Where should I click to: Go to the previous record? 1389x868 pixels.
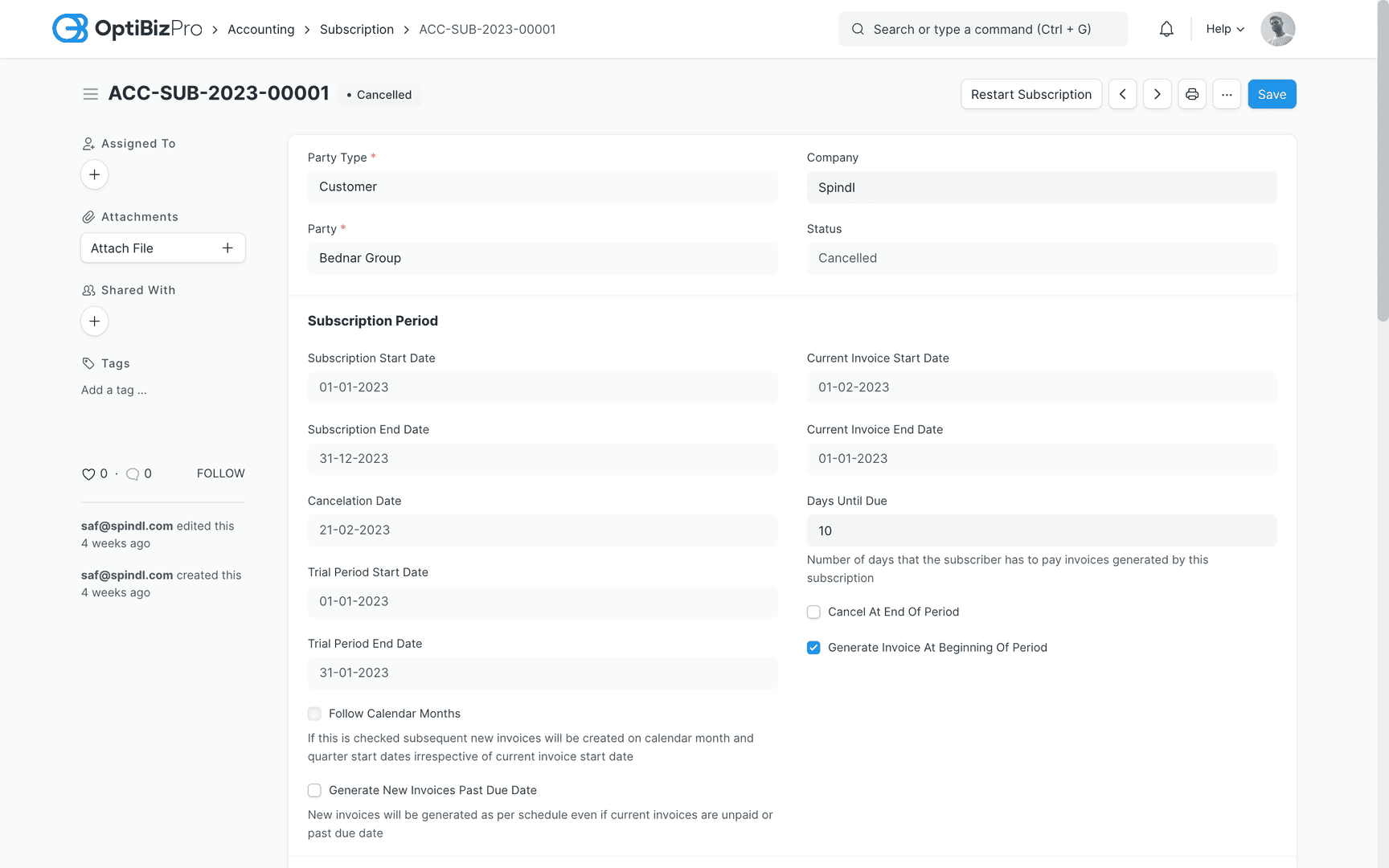tap(1123, 94)
